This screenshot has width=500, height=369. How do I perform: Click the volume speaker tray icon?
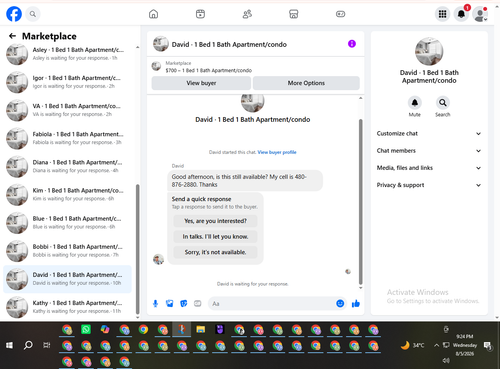[446, 361]
